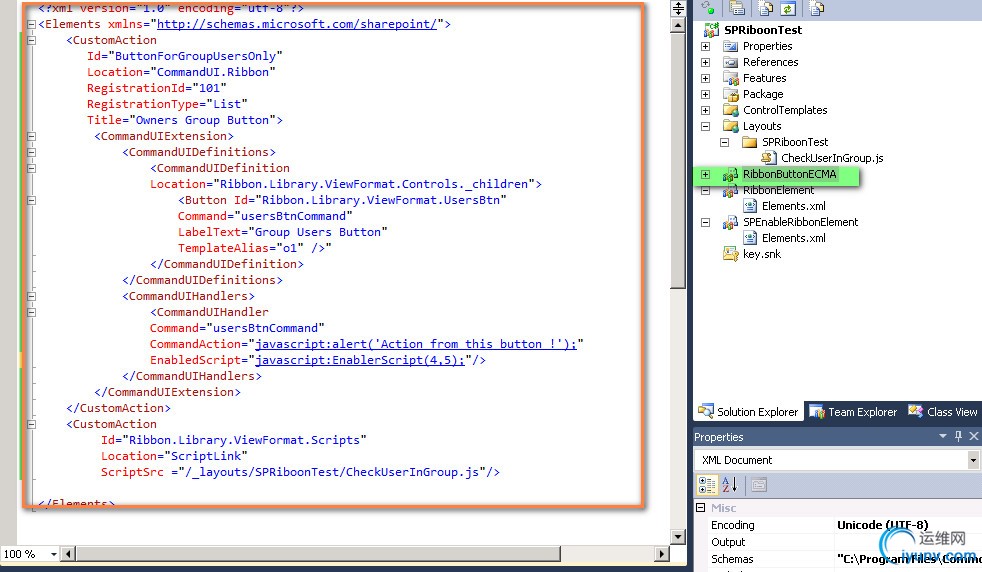Image resolution: width=982 pixels, height=572 pixels.
Task: Close the Properties panel
Action: 974,436
